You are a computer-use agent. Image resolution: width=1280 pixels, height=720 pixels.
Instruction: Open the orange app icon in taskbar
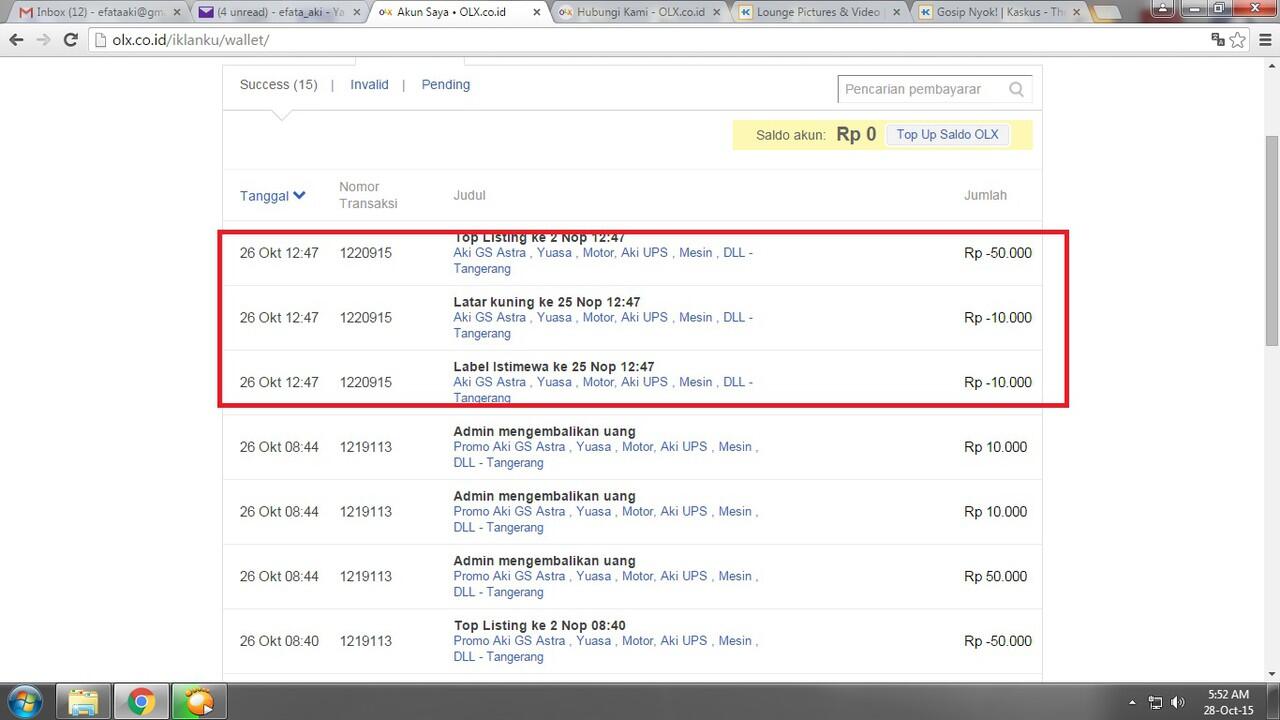[199, 702]
